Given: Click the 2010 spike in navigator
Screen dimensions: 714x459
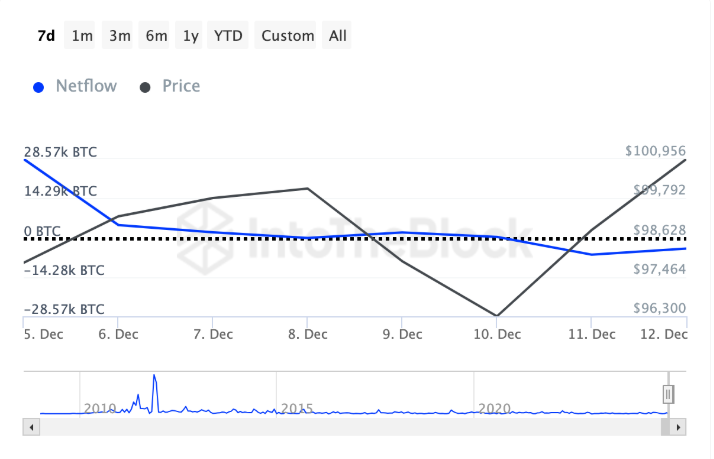Looking at the screenshot, I should [x=155, y=392].
